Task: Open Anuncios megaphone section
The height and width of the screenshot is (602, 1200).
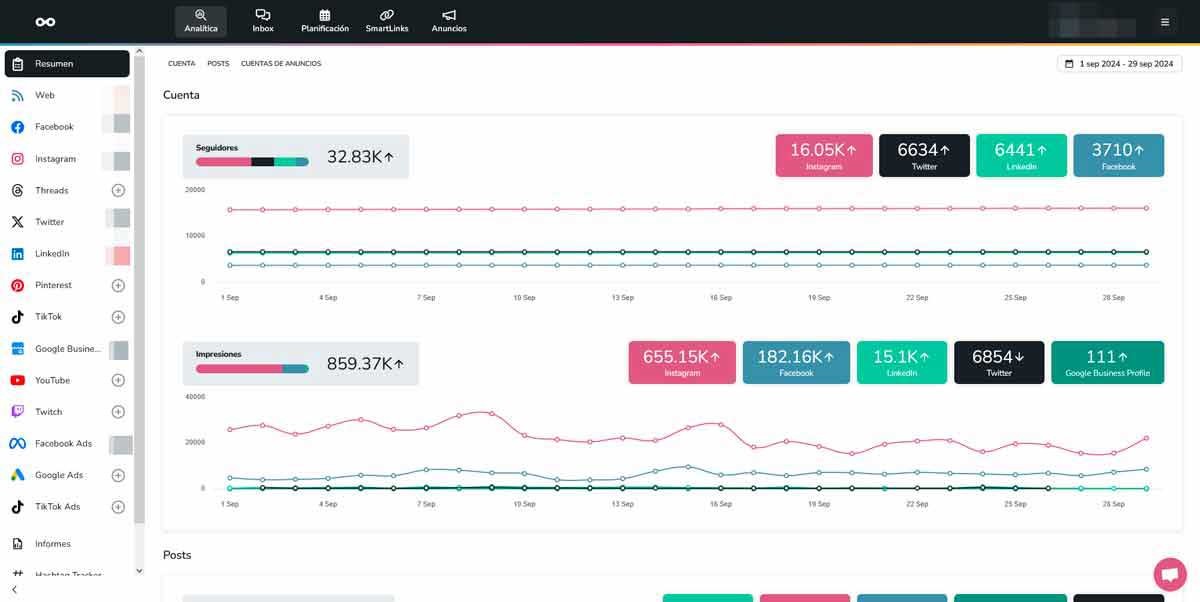Action: point(449,21)
